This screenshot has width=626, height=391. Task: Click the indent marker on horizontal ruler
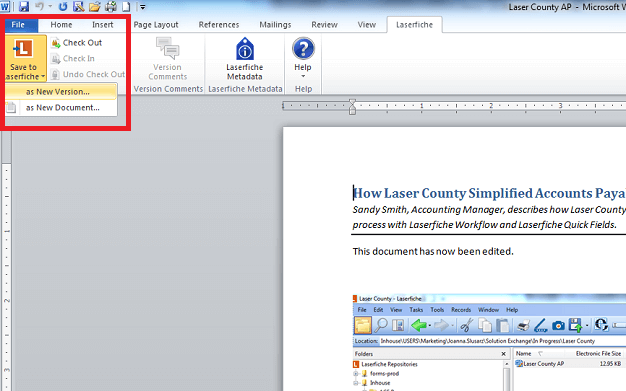(352, 107)
